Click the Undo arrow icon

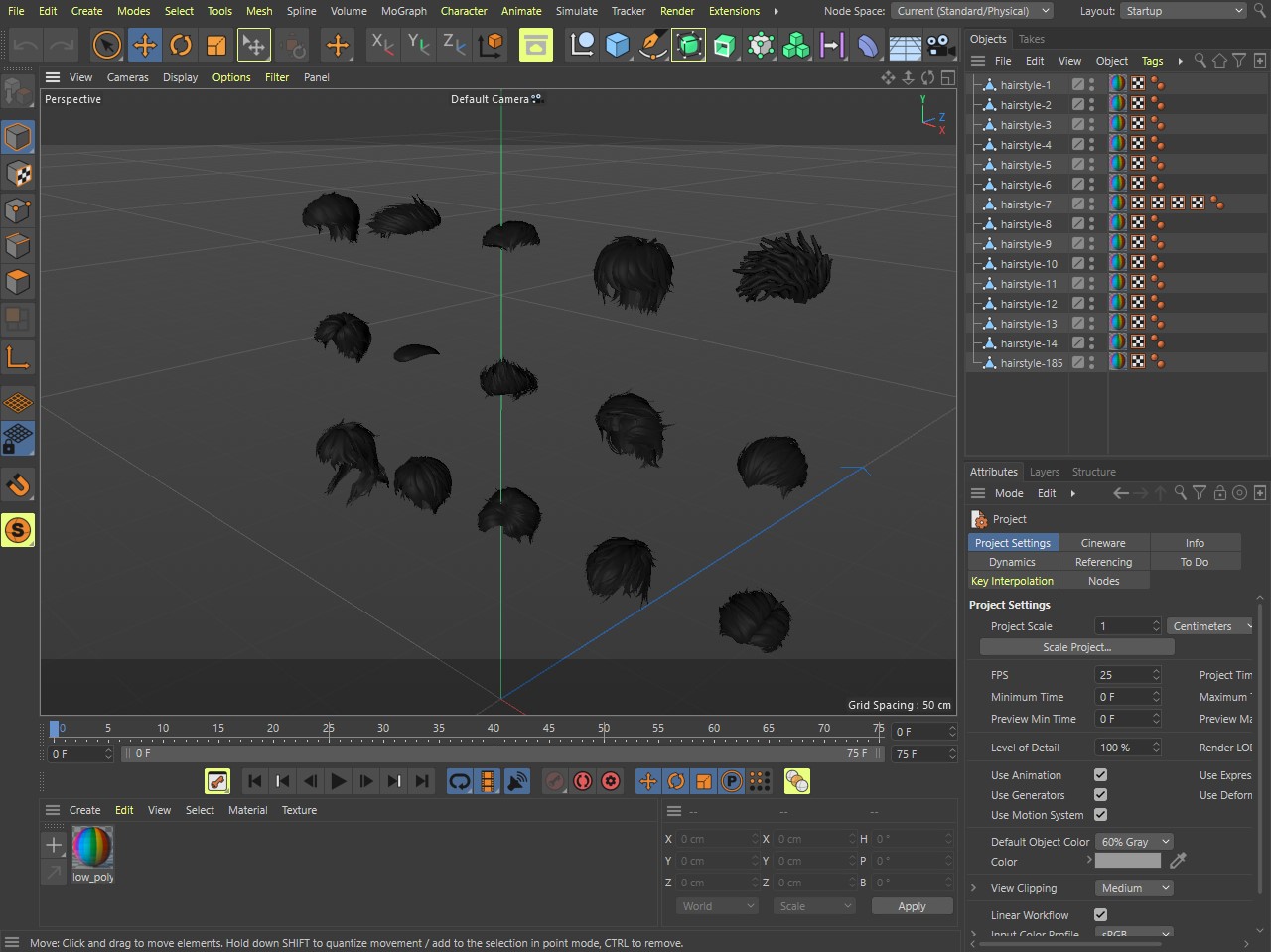(x=26, y=45)
